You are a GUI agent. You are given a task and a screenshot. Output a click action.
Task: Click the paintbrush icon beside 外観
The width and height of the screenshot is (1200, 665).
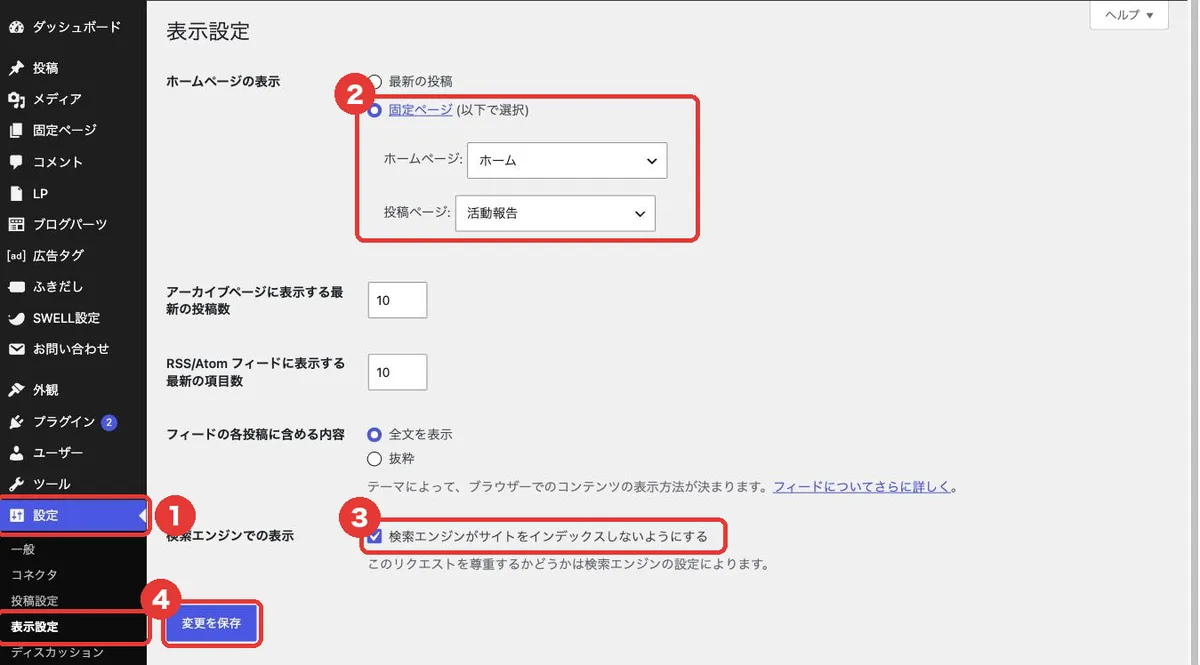click(16, 390)
